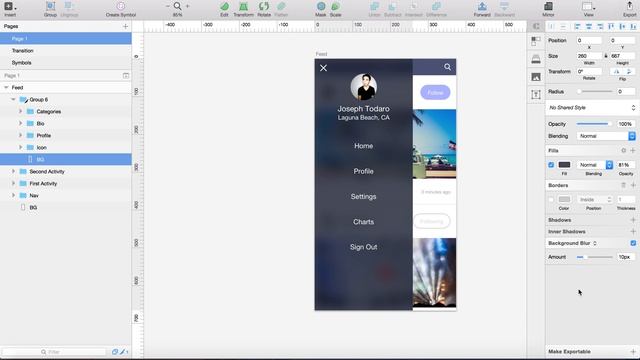Click the Scale tool icon

point(336,7)
